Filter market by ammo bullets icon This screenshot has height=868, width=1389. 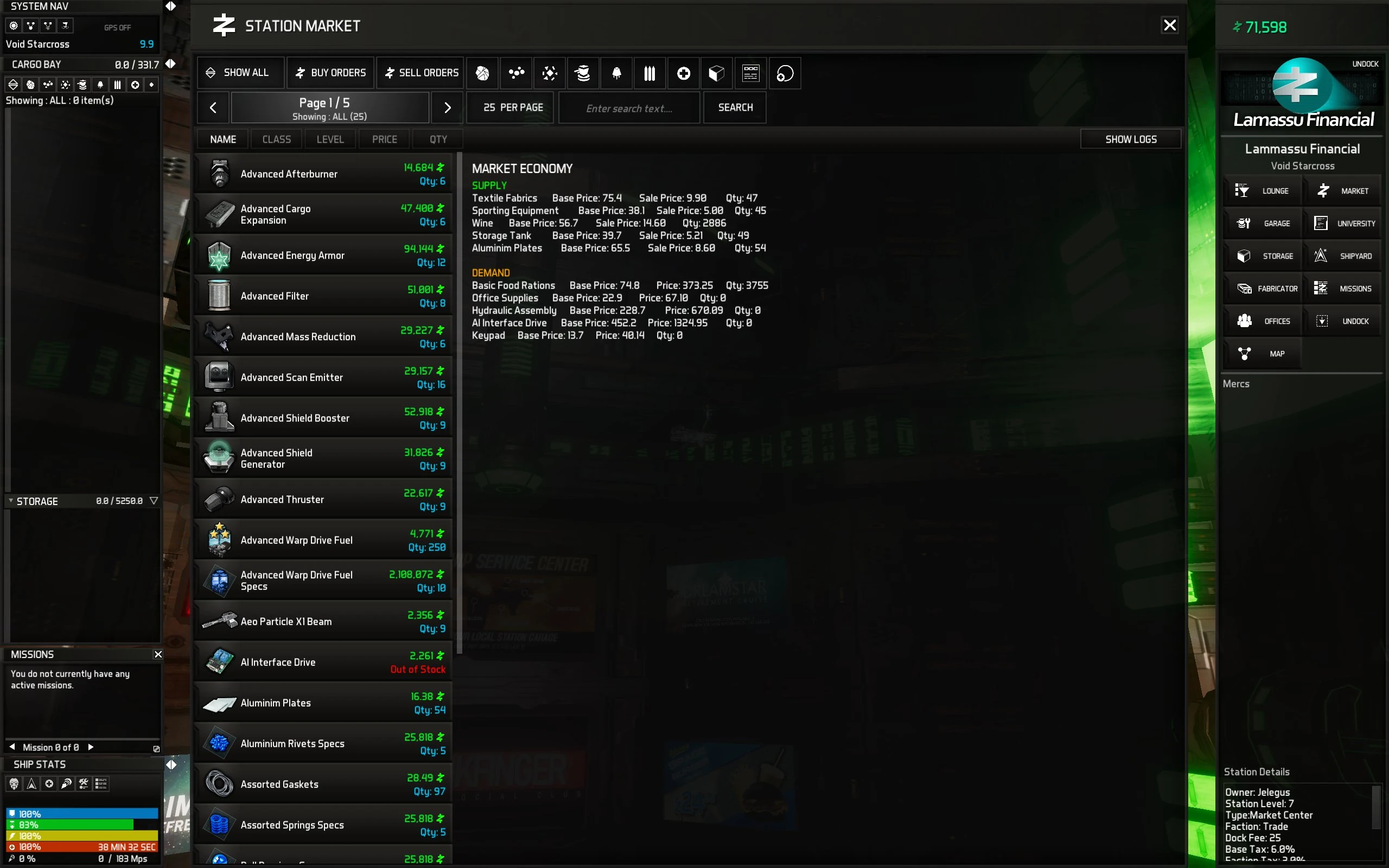(x=649, y=73)
